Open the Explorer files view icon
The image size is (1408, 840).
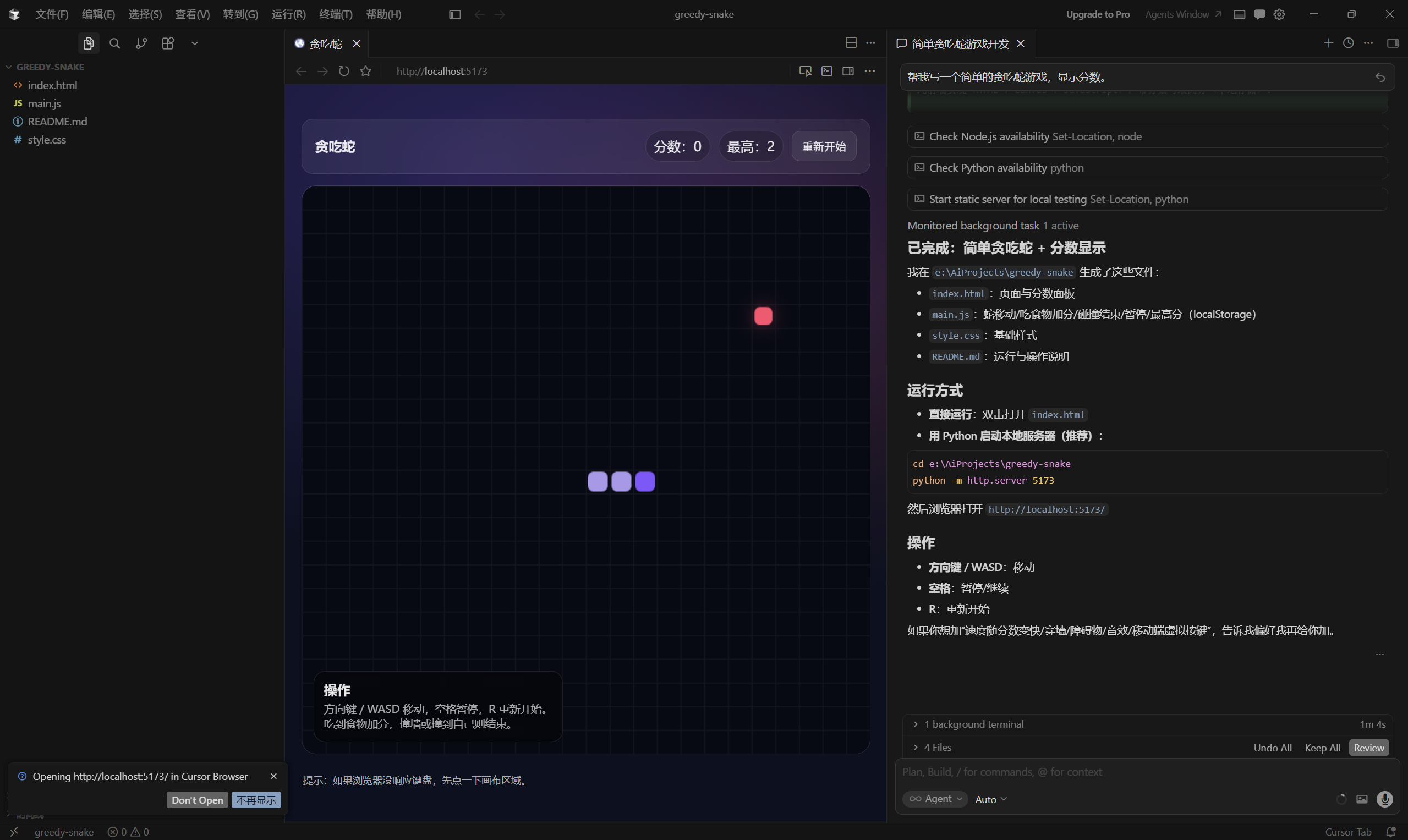[89, 43]
